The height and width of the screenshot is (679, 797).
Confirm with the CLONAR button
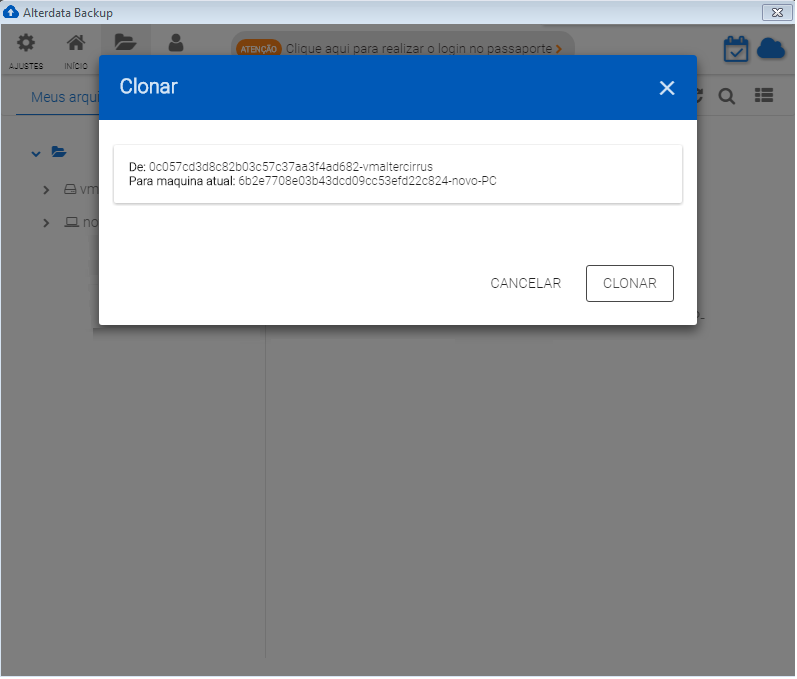(x=630, y=283)
